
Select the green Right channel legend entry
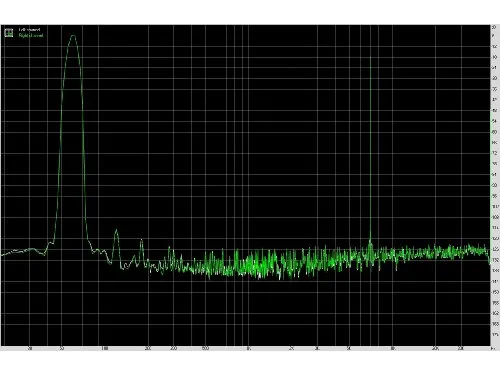tap(31, 35)
